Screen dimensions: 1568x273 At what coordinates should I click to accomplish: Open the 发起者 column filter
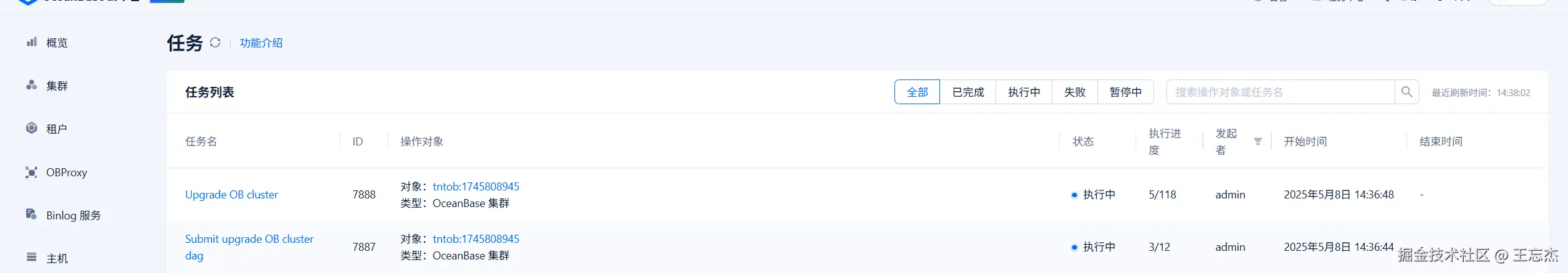pos(1258,142)
